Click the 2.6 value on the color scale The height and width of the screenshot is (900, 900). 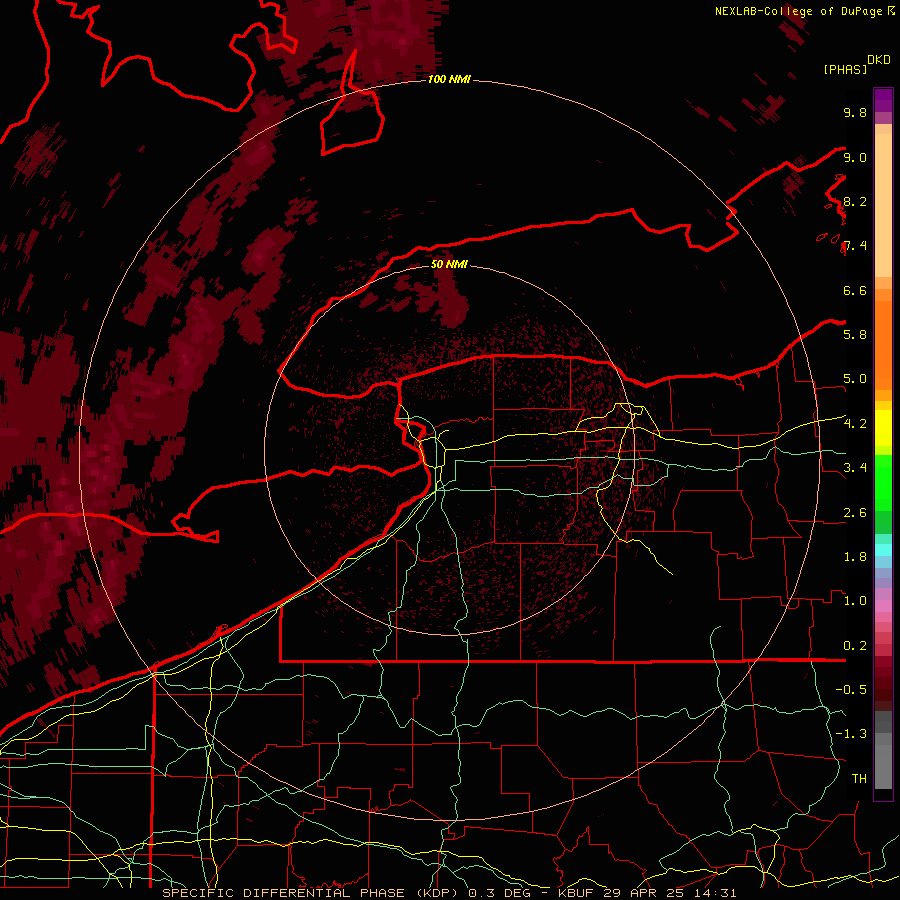(x=855, y=513)
